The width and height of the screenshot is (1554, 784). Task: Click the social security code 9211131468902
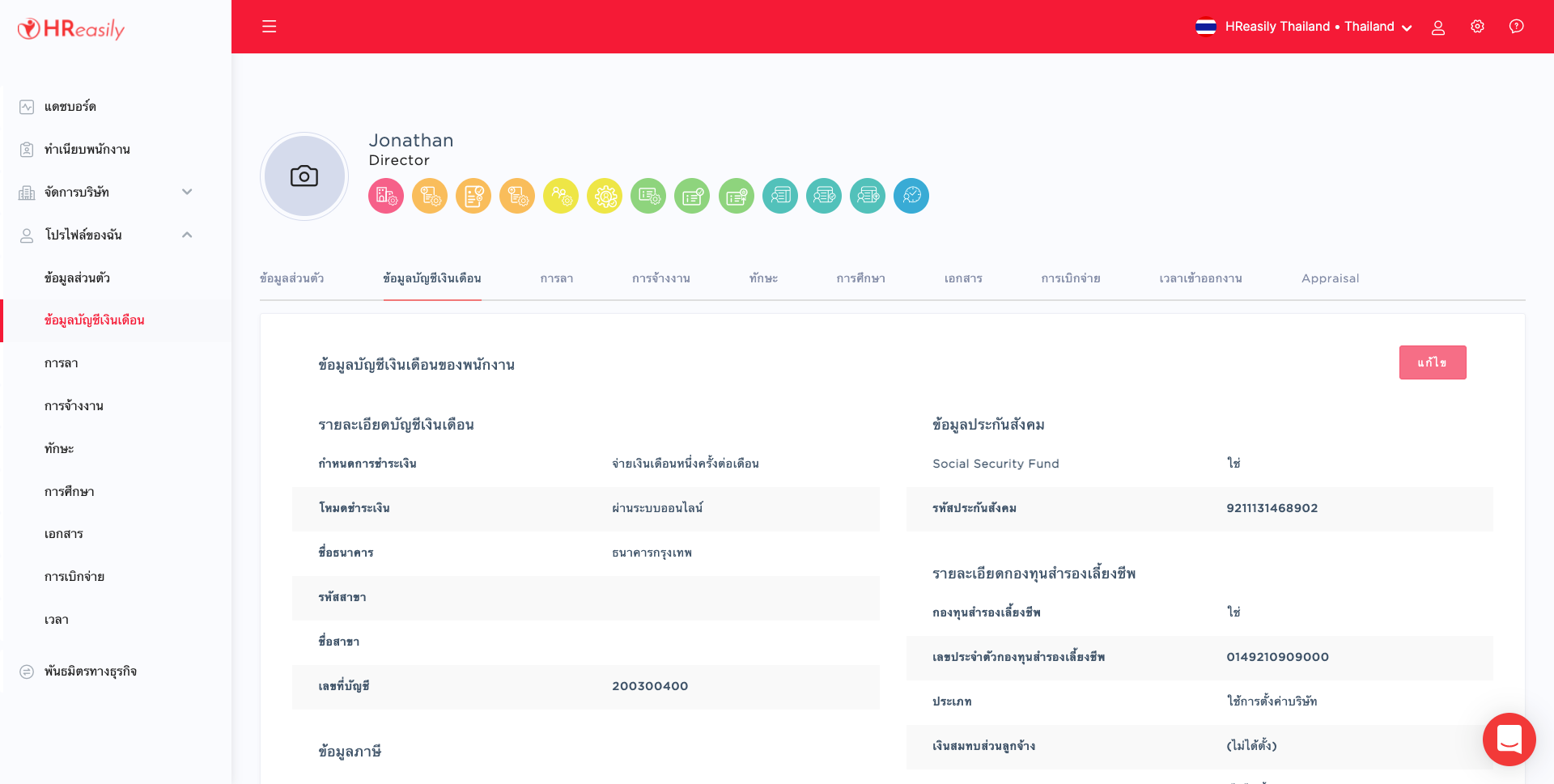pos(1272,508)
